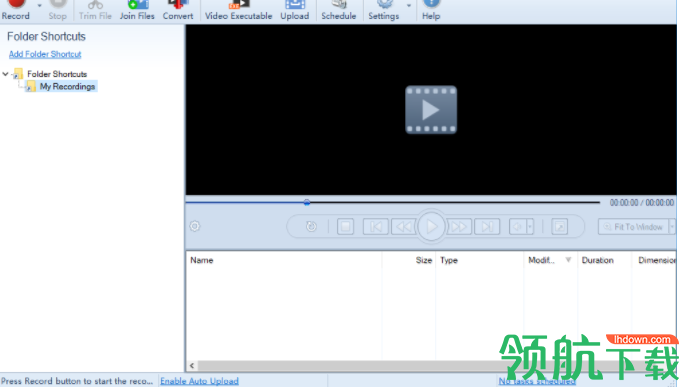This screenshot has height=387, width=679.
Task: Rewind the video playback
Action: (x=404, y=226)
